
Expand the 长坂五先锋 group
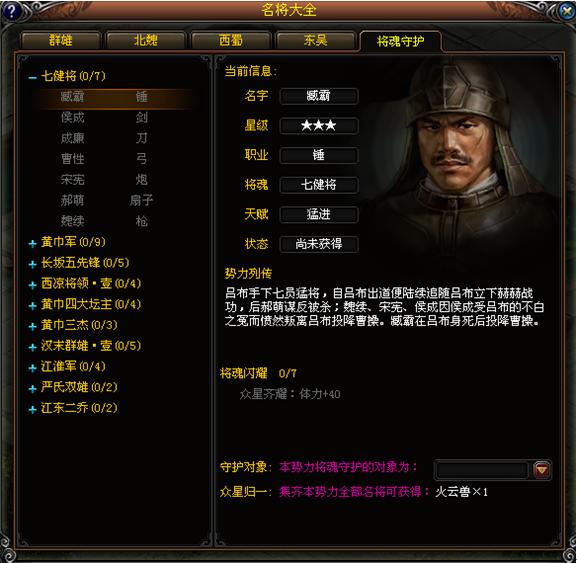32,264
